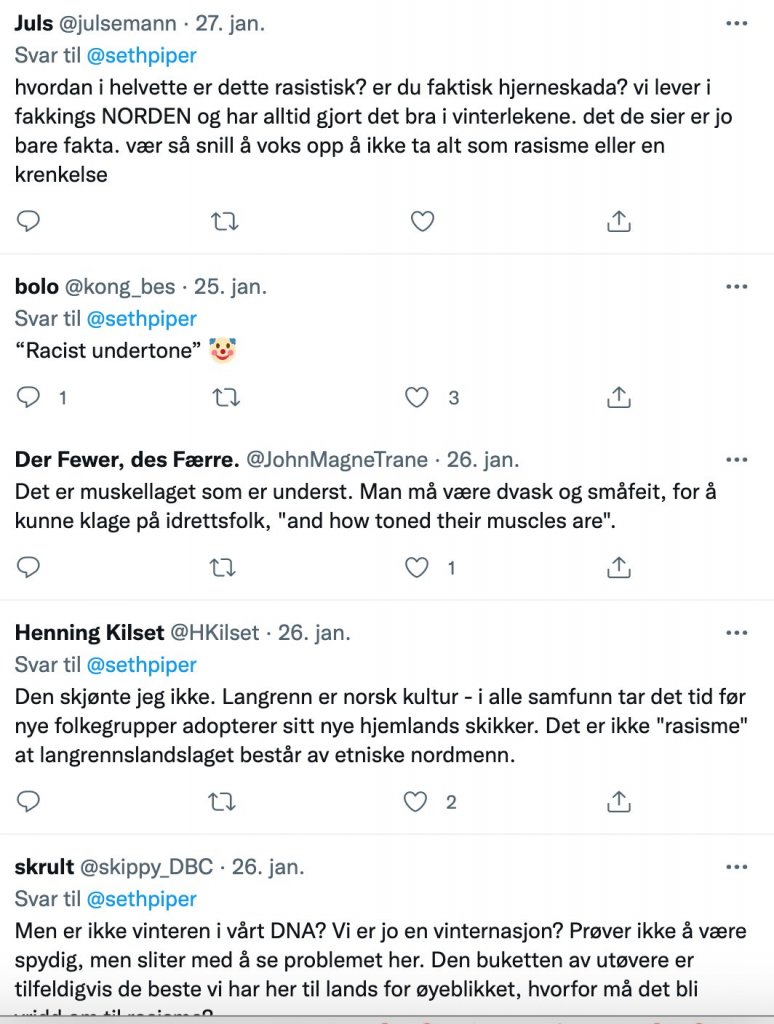Open more options on bolo's tweet
This screenshot has width=774, height=1024.
(x=737, y=287)
